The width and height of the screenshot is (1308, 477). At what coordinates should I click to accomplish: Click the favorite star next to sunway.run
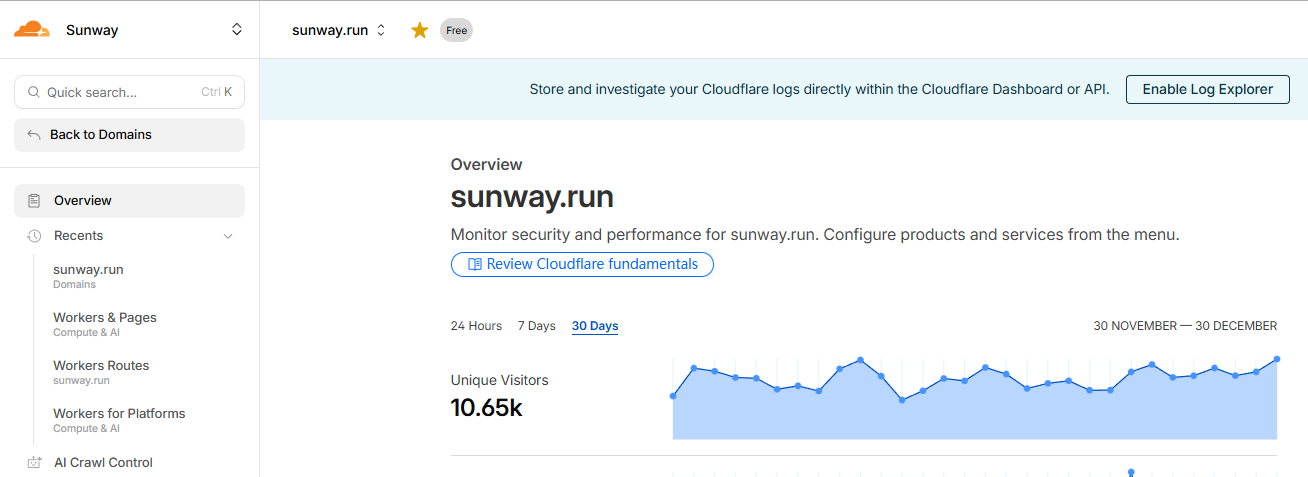[420, 30]
